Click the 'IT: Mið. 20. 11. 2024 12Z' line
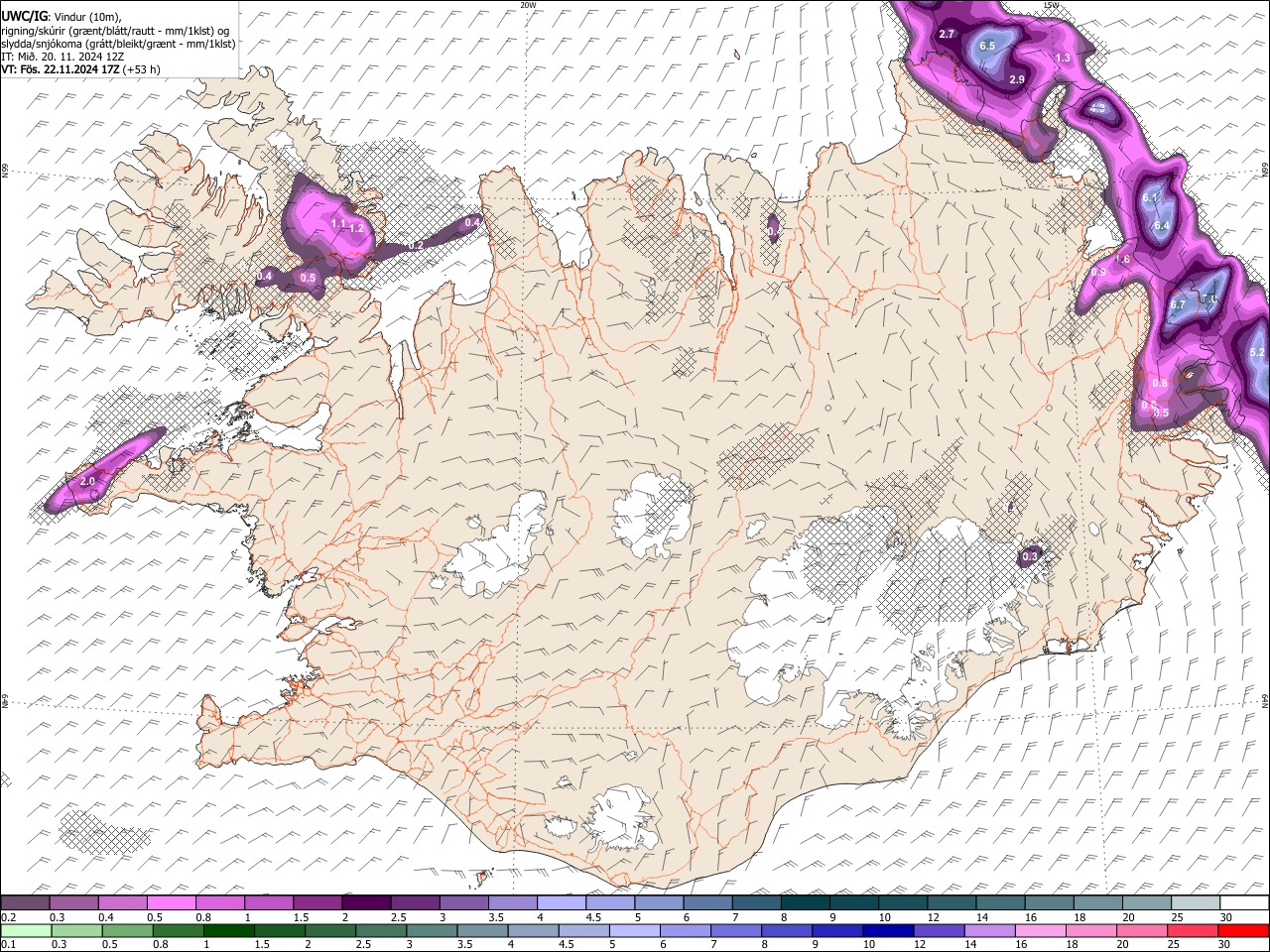 coord(63,57)
